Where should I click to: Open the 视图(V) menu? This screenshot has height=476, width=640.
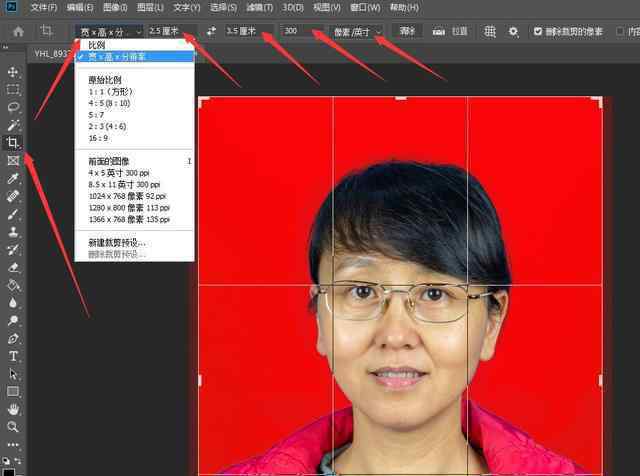tap(327, 7)
